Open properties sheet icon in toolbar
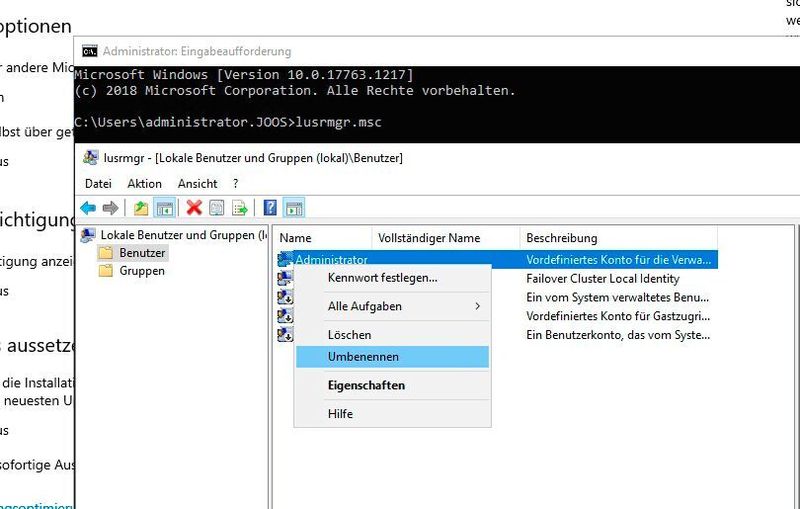The height and width of the screenshot is (509, 800). (x=217, y=208)
